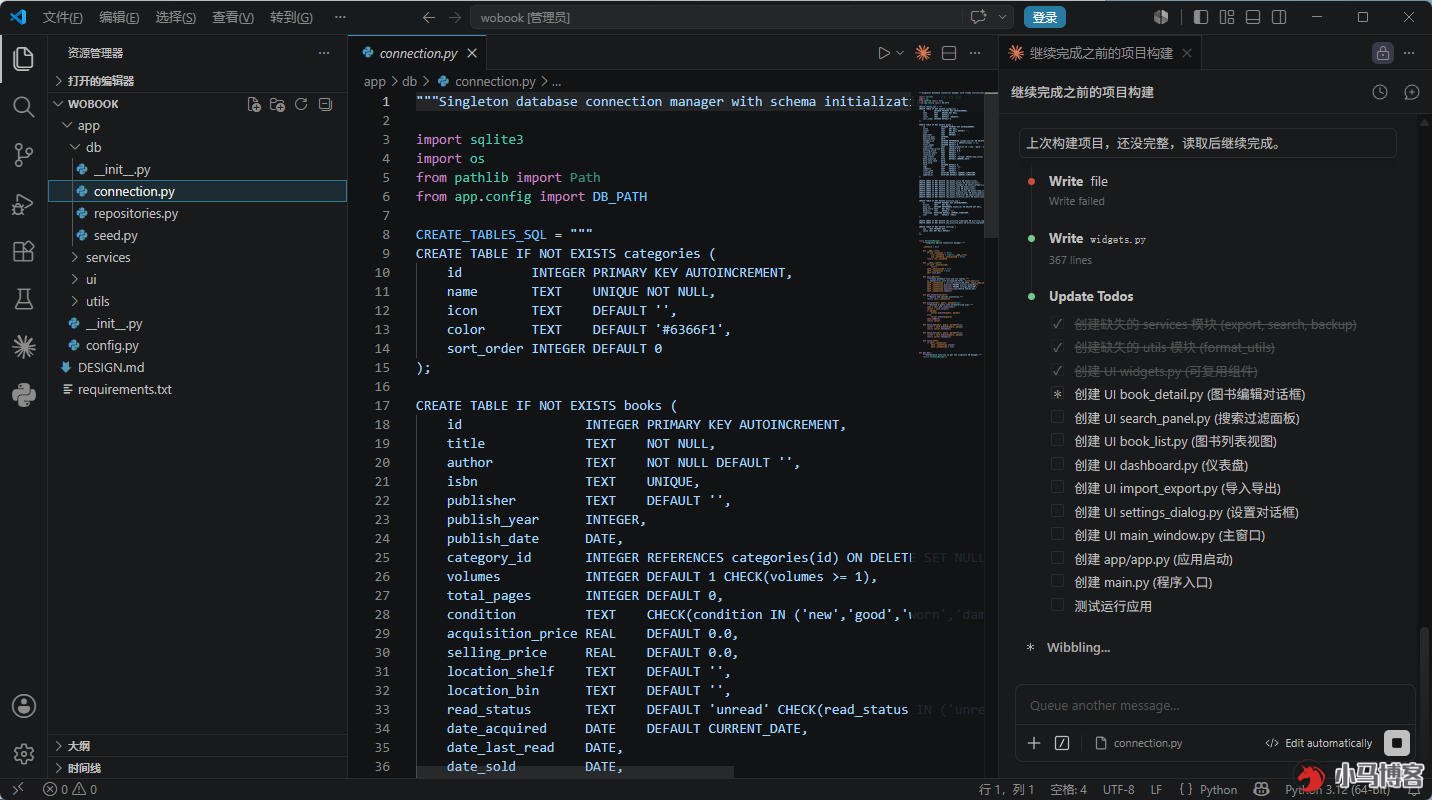This screenshot has height=800, width=1432.
Task: Open editor more actions ellipsis
Action: click(x=977, y=53)
